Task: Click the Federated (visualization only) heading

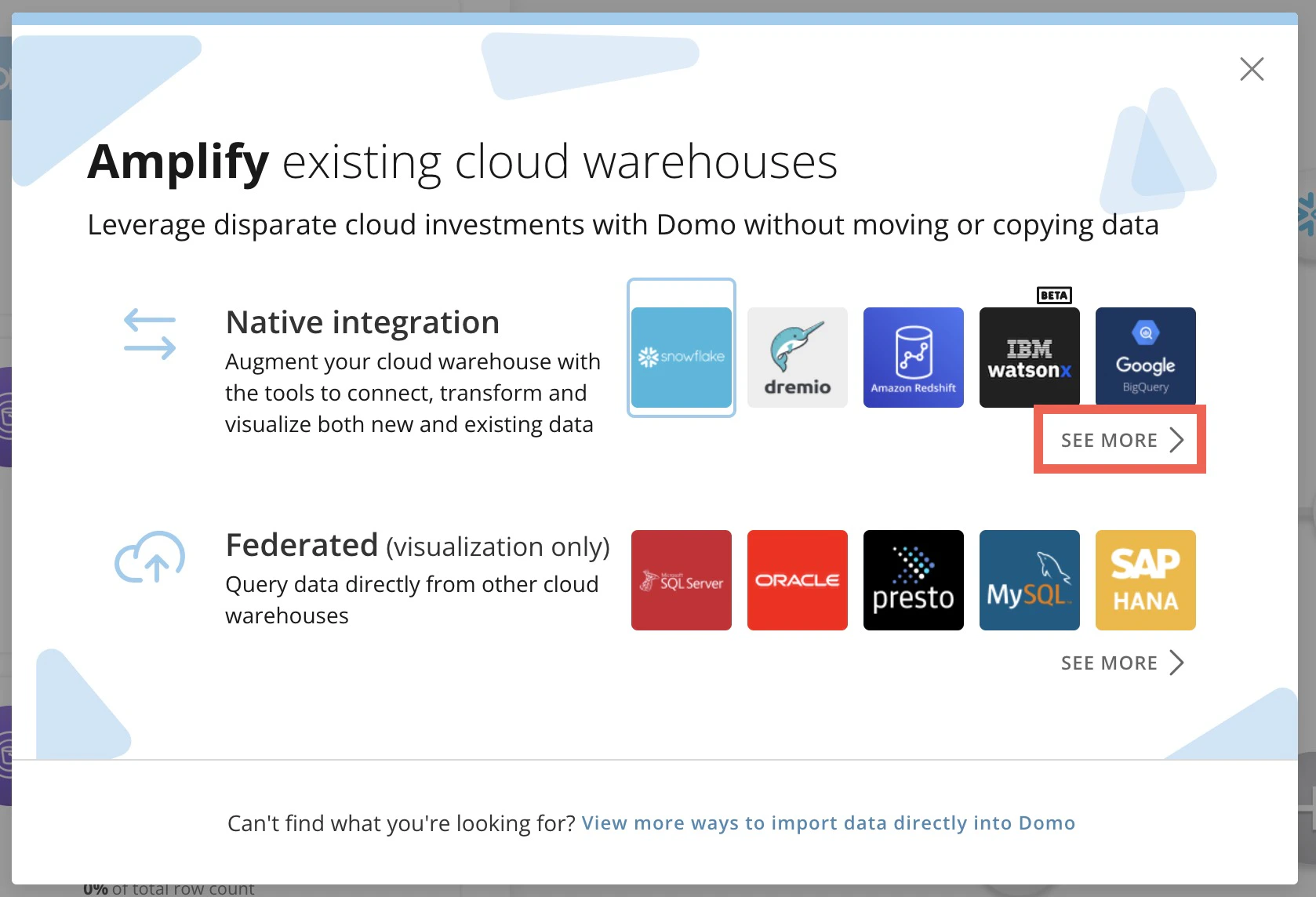Action: [417, 546]
